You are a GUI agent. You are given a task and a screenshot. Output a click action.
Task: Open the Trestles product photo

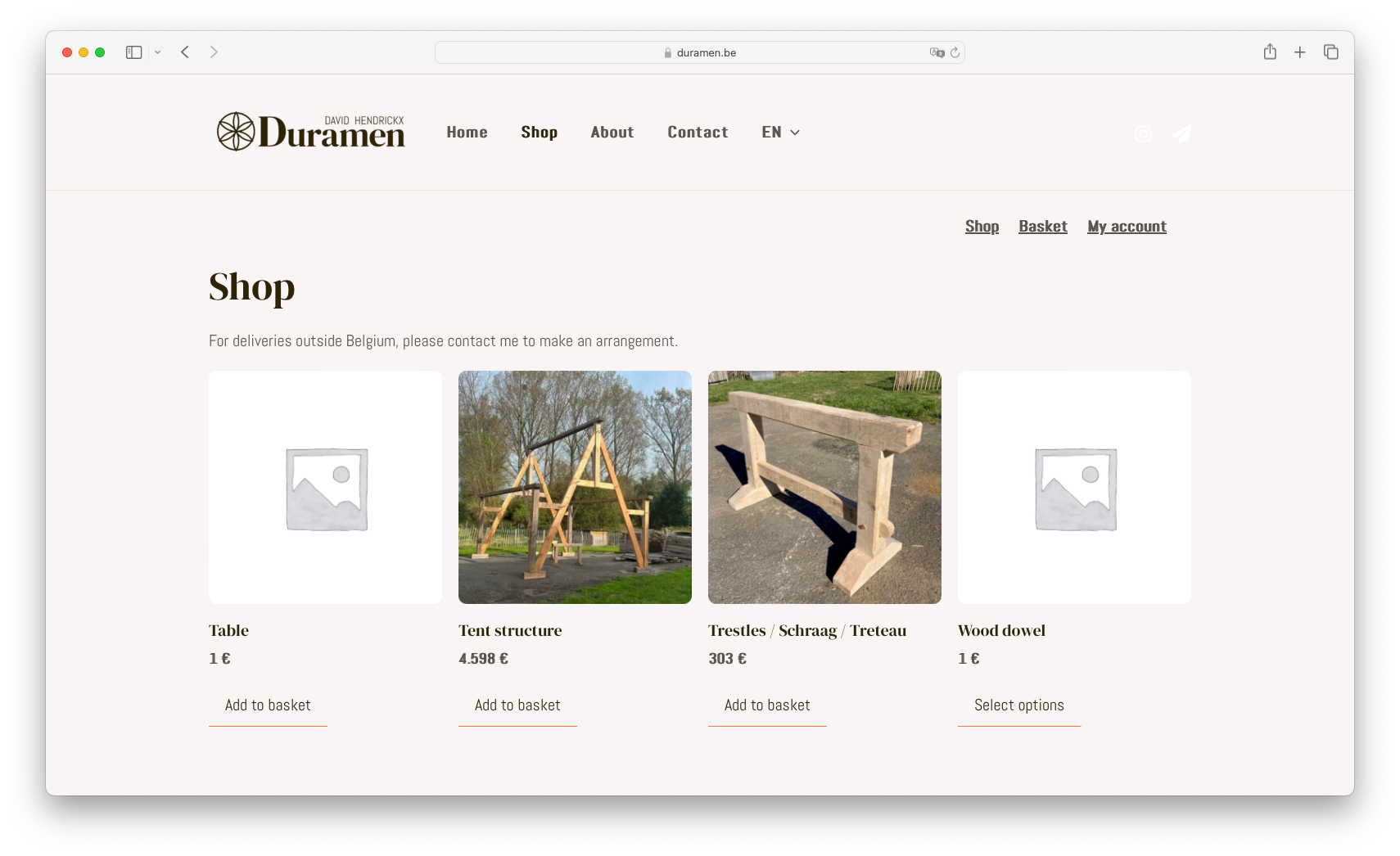[824, 487]
